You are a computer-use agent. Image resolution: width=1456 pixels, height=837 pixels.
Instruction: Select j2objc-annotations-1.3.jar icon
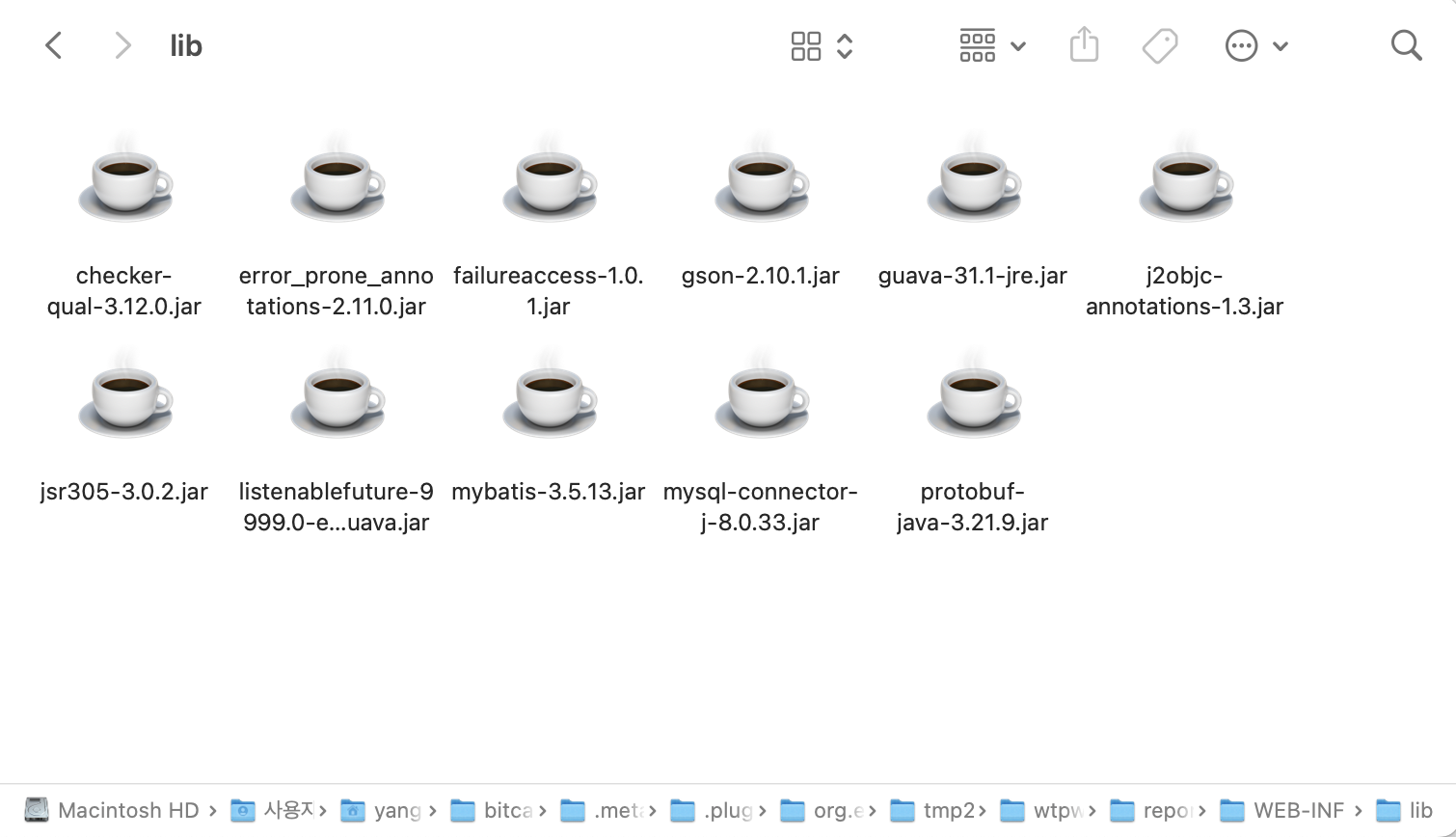coord(1186,180)
